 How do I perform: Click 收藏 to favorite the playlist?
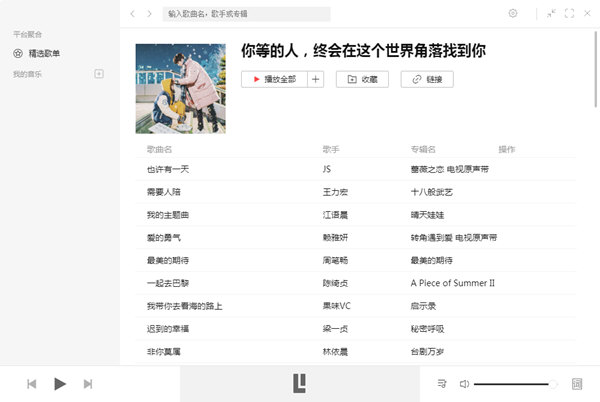(362, 79)
